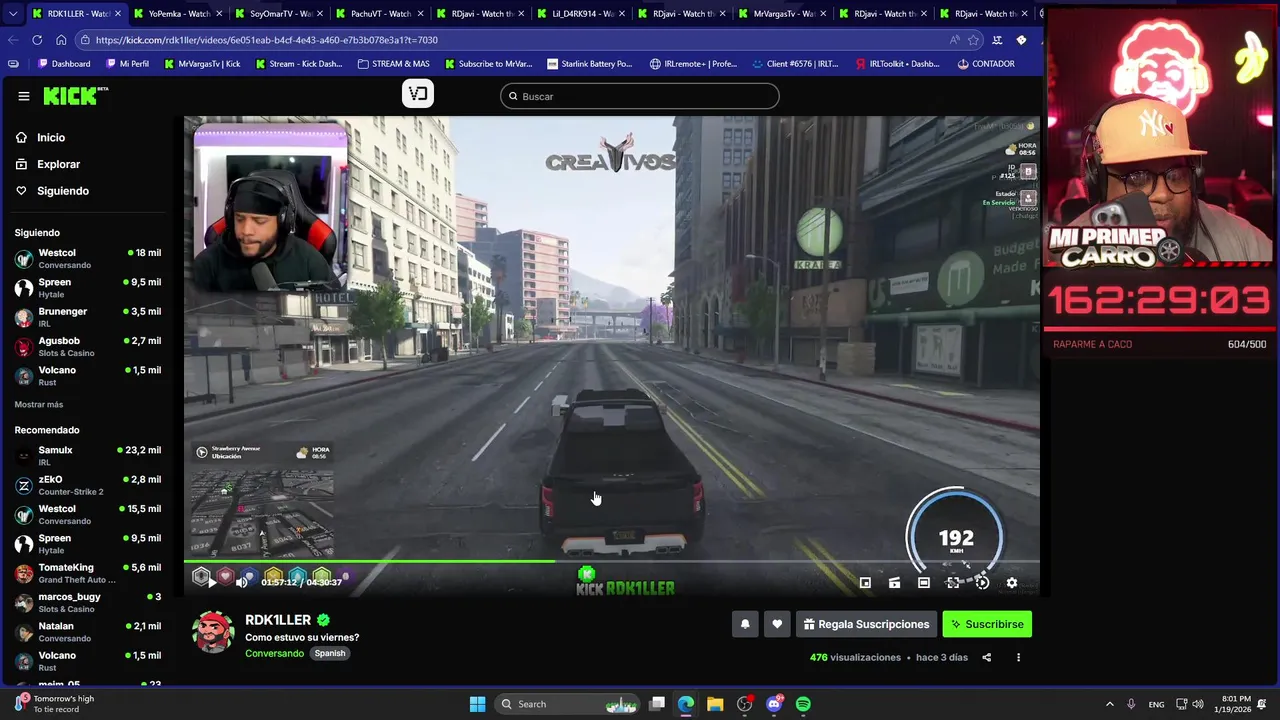Go back with the browser back arrow
1280x720 pixels.
[12, 40]
